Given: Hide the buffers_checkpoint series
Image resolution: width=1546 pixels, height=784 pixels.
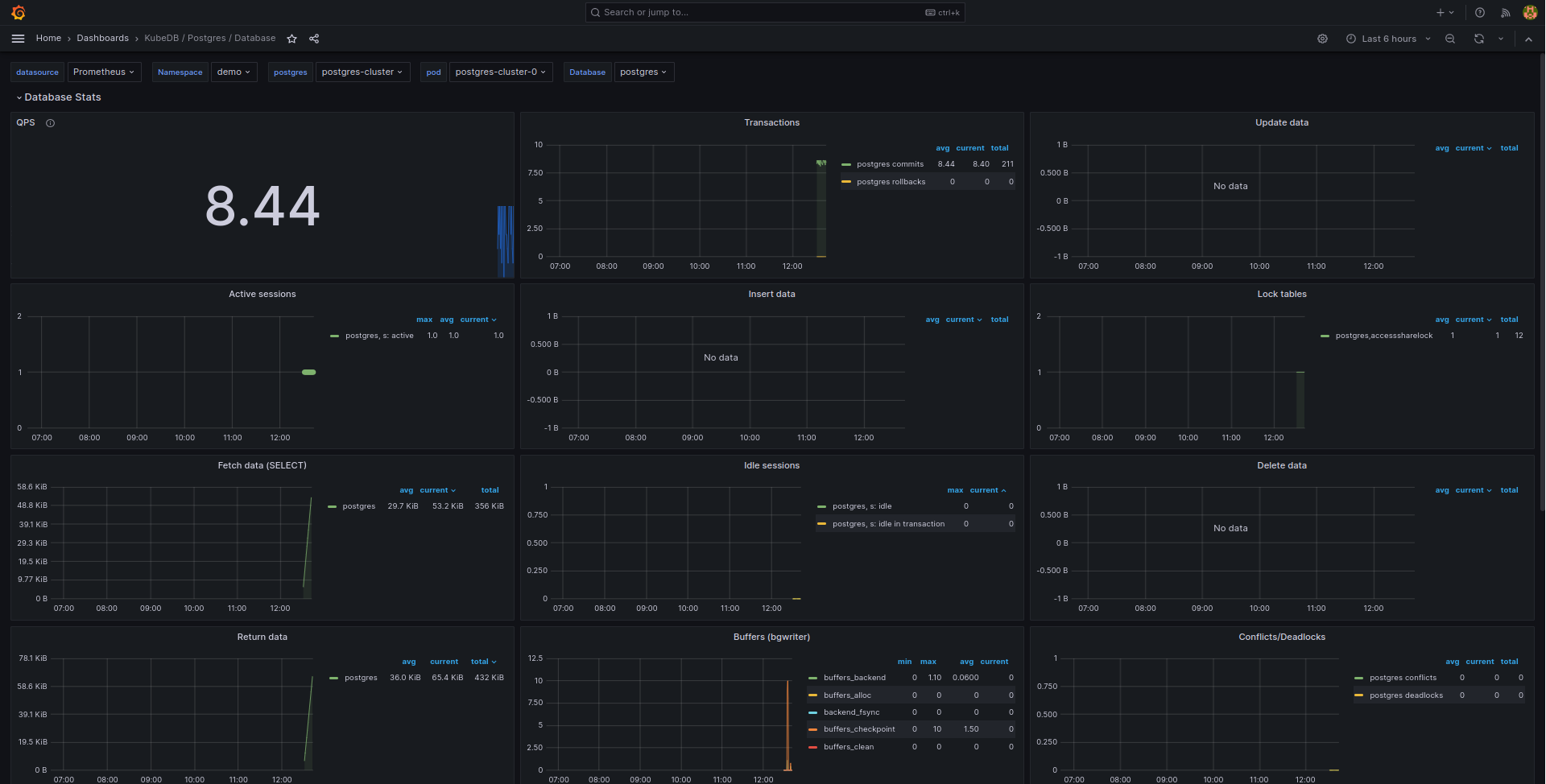Looking at the screenshot, I should pyautogui.click(x=859, y=728).
